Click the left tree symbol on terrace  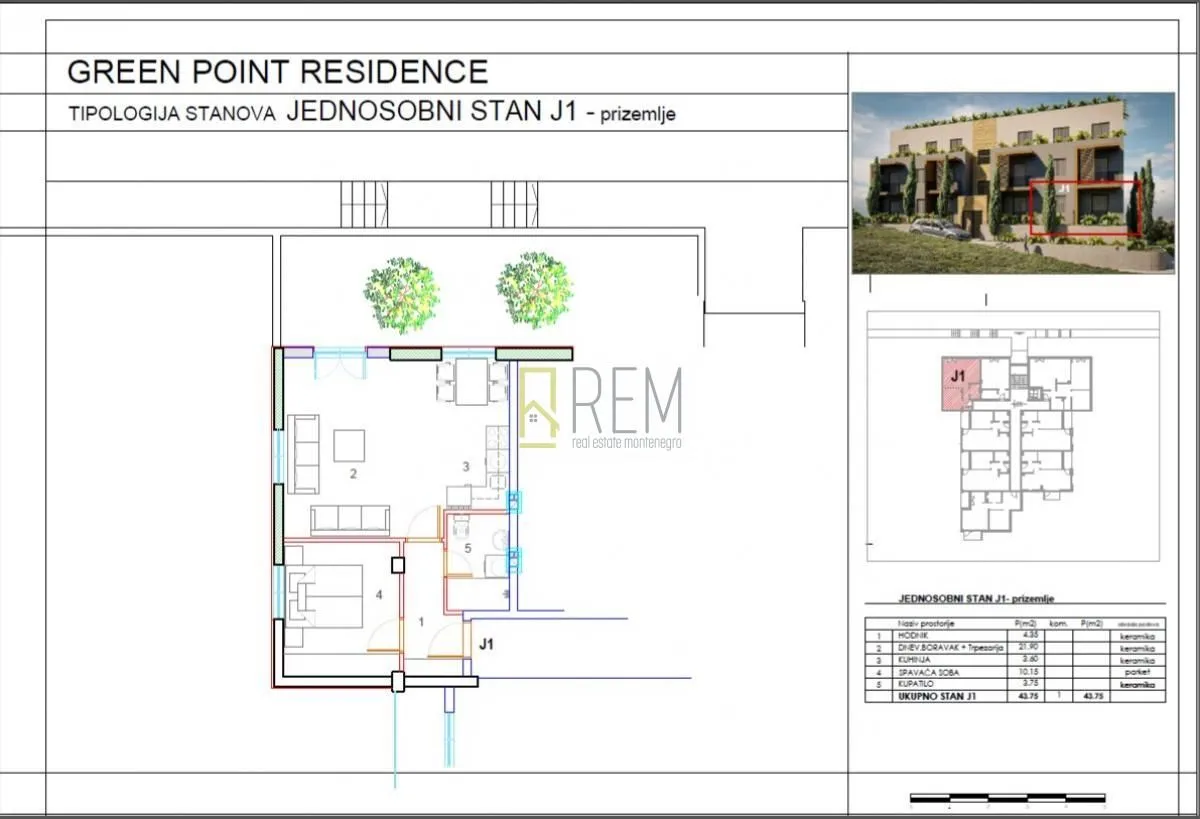point(401,295)
